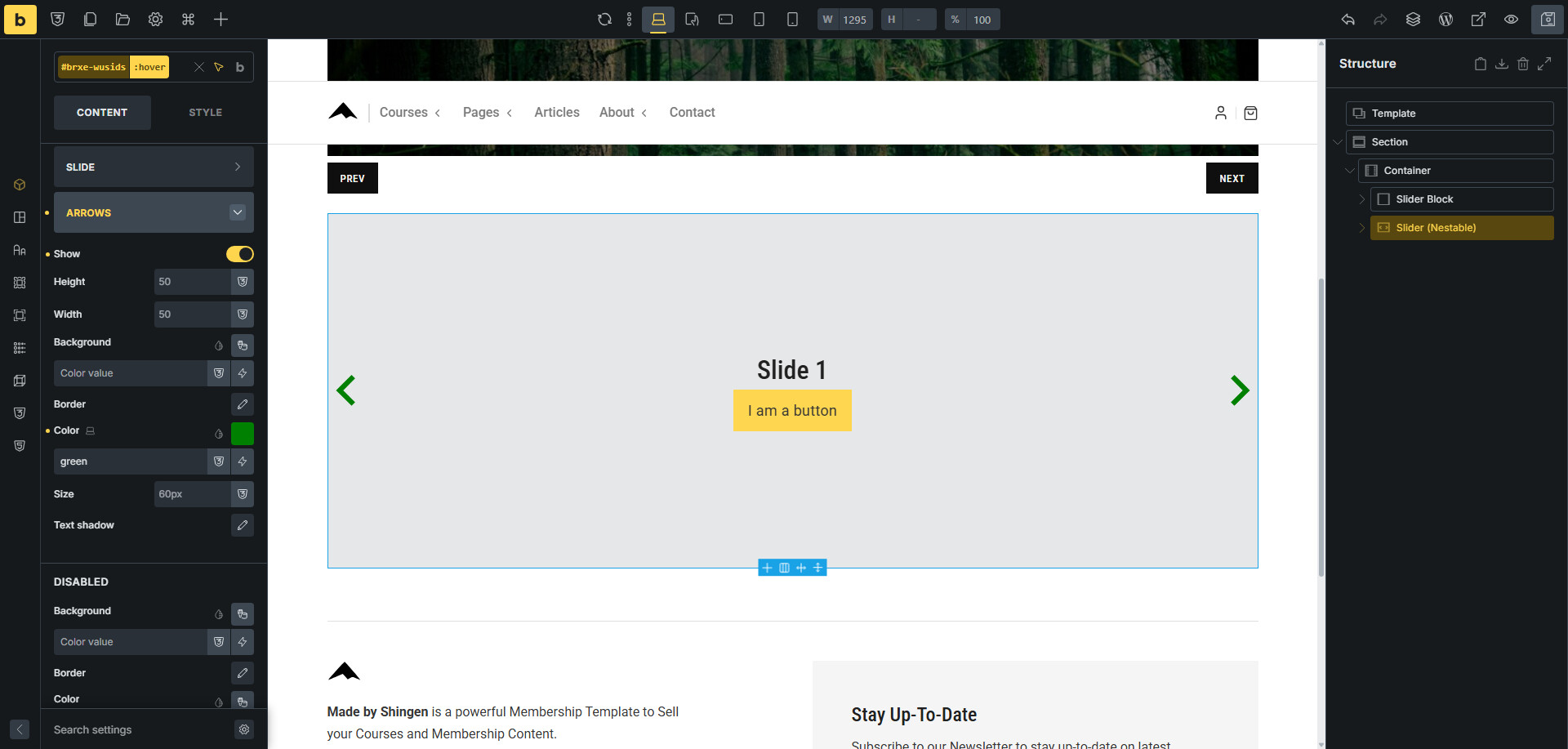The image size is (1568, 749).
Task: Delete structure using the trash icon
Action: click(1522, 64)
